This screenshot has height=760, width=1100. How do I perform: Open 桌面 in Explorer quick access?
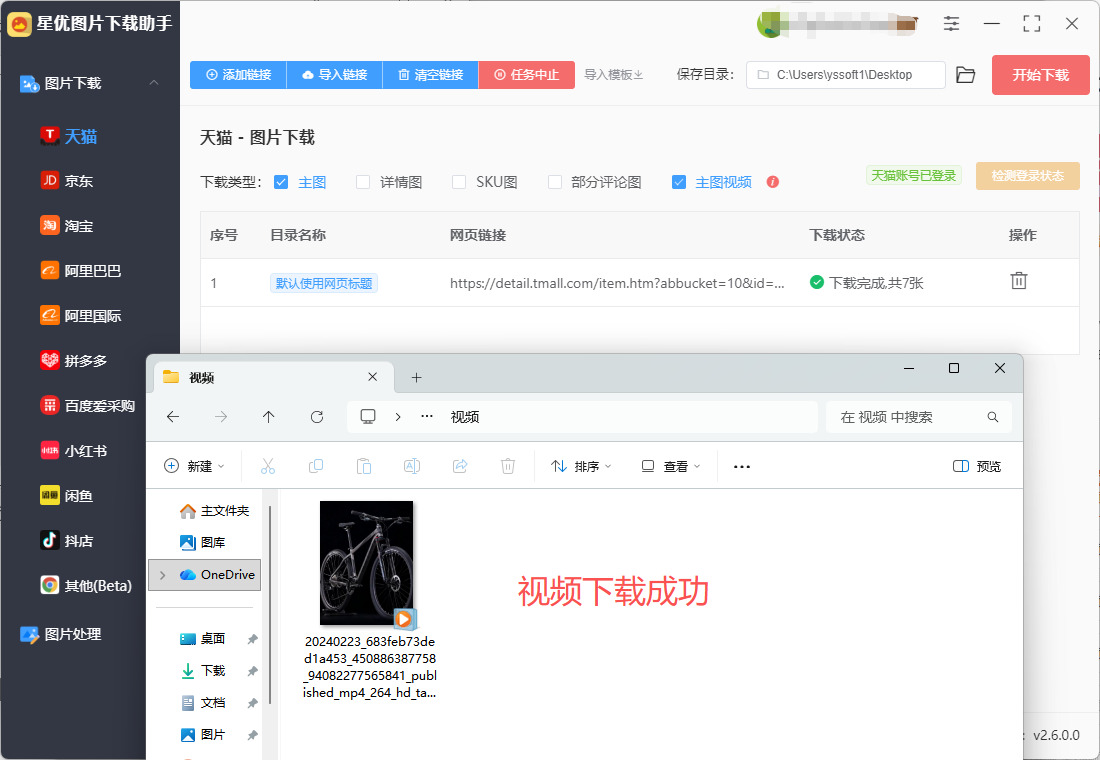click(202, 639)
